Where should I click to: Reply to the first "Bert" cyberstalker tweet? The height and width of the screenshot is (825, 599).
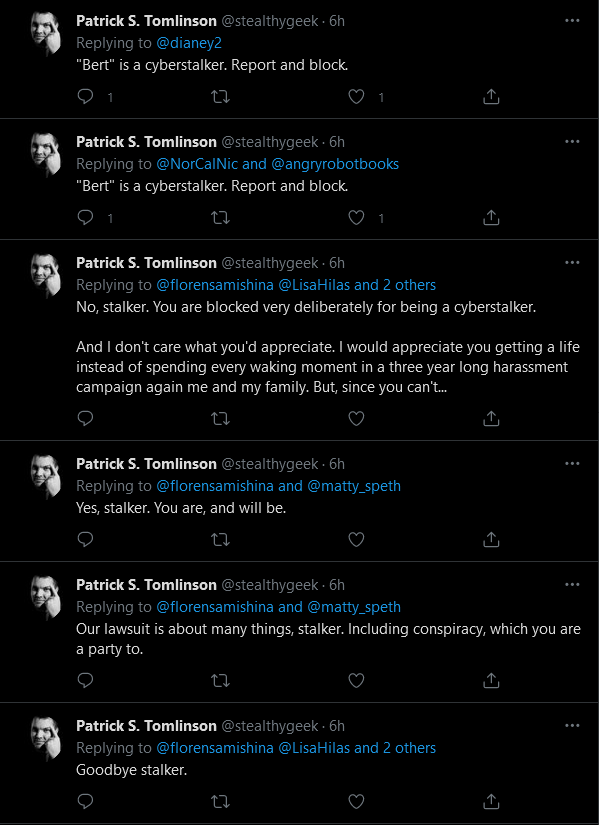pyautogui.click(x=85, y=96)
